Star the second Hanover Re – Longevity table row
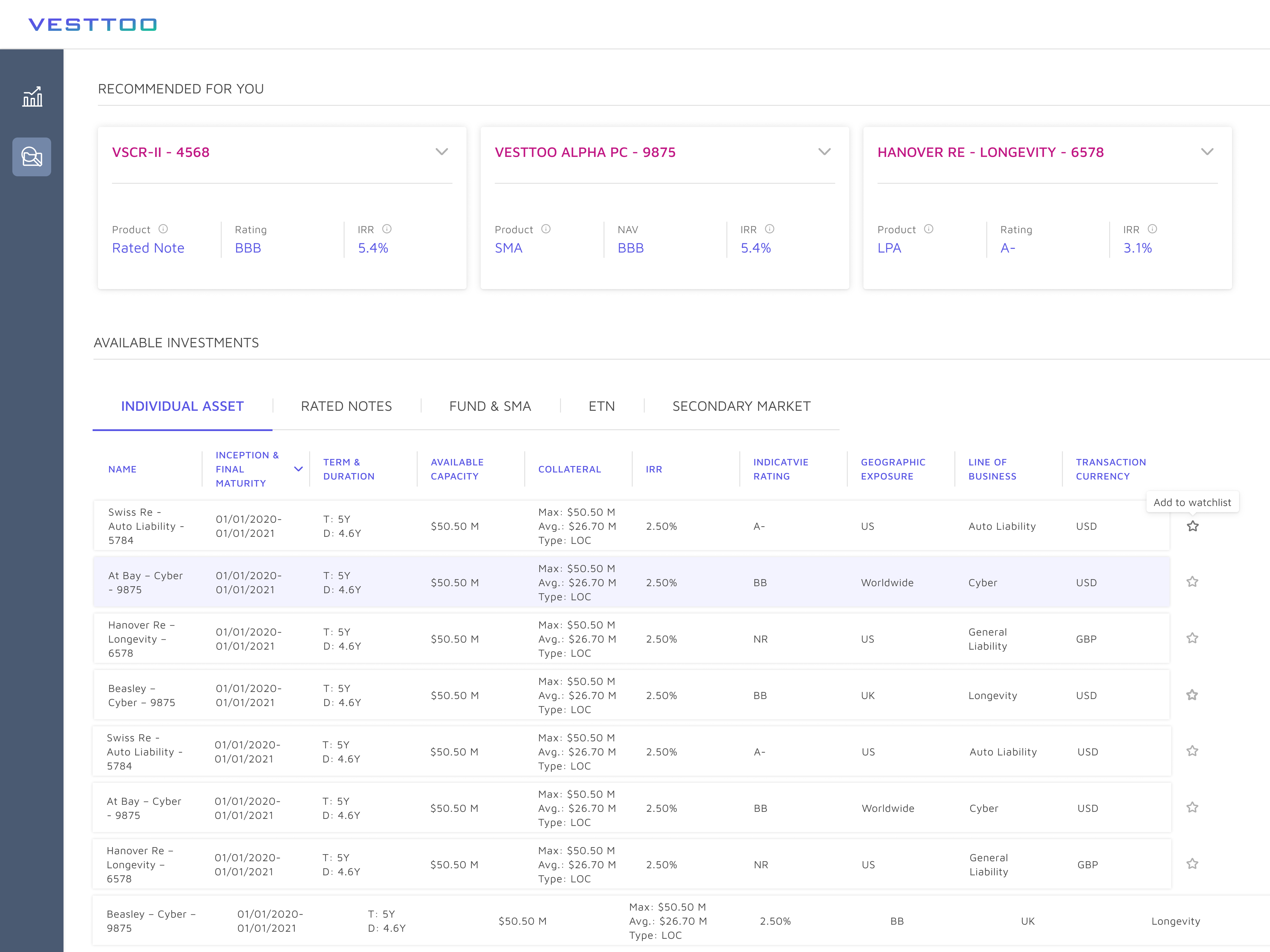The image size is (1270, 952). click(x=1192, y=864)
